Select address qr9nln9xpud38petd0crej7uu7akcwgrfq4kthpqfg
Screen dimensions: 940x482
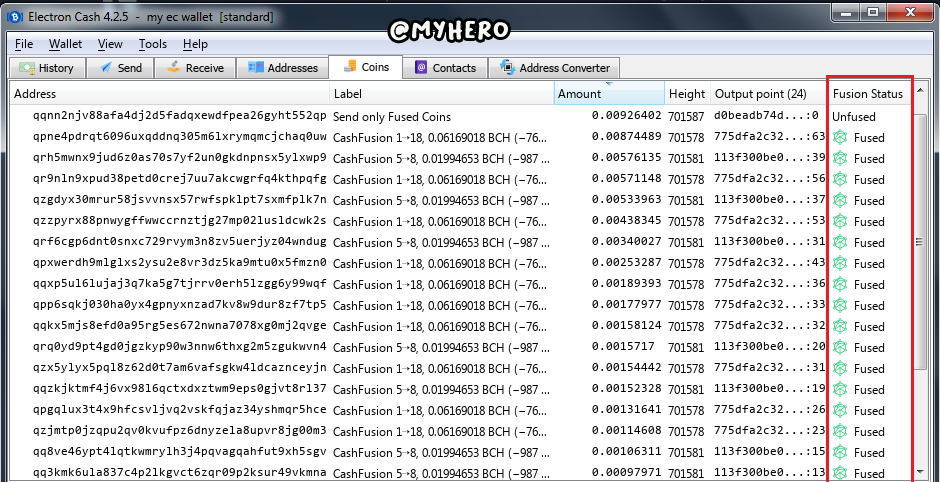[x=180, y=179]
